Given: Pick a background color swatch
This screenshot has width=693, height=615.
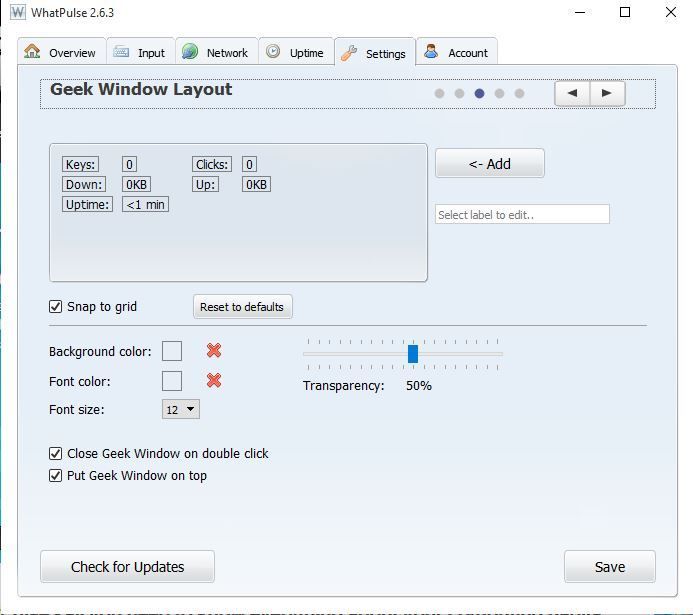Looking at the screenshot, I should pyautogui.click(x=172, y=351).
